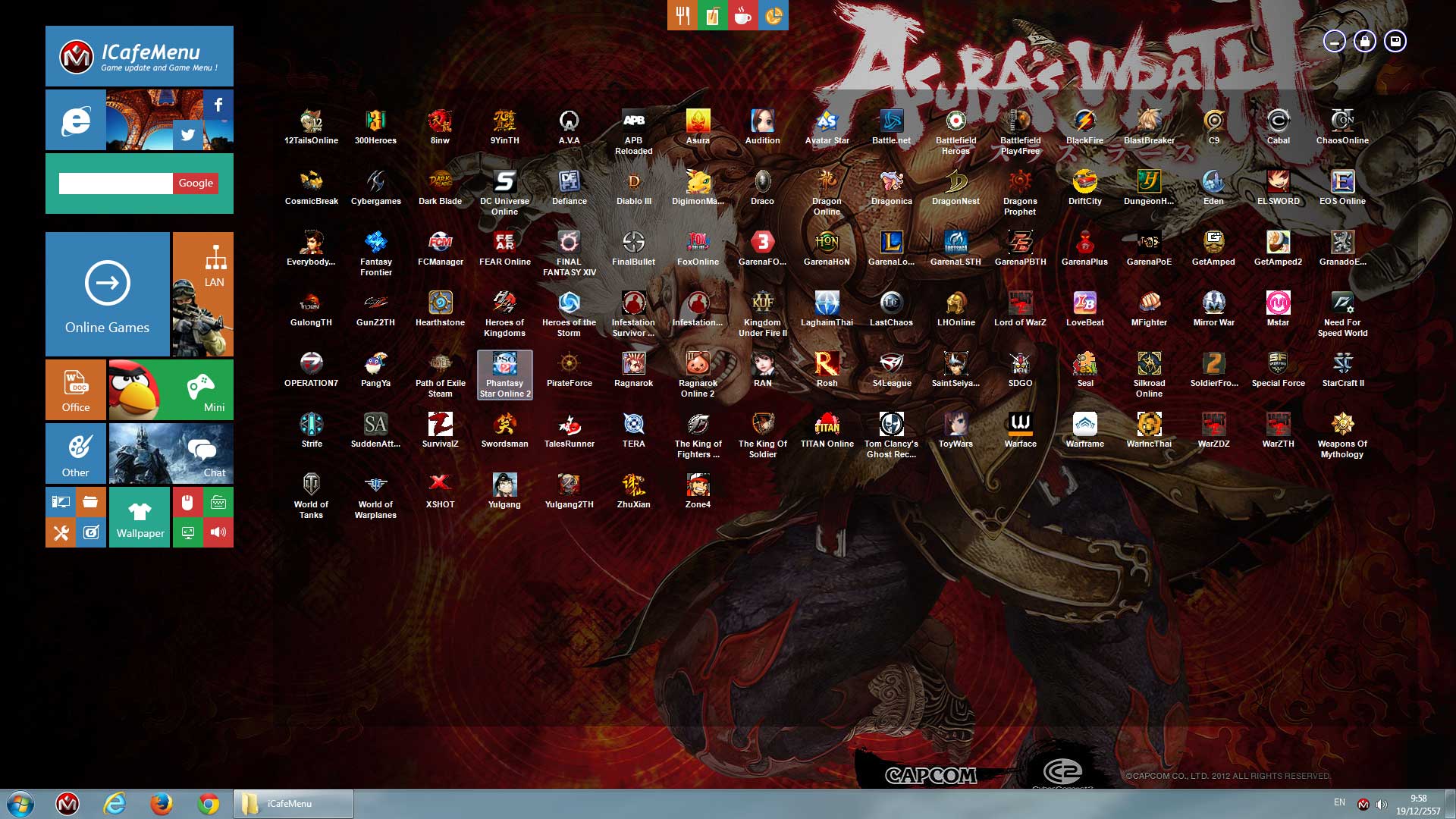Open the Ragnarok Online 2 game
Viewport: 1456px width, 819px height.
[698, 375]
